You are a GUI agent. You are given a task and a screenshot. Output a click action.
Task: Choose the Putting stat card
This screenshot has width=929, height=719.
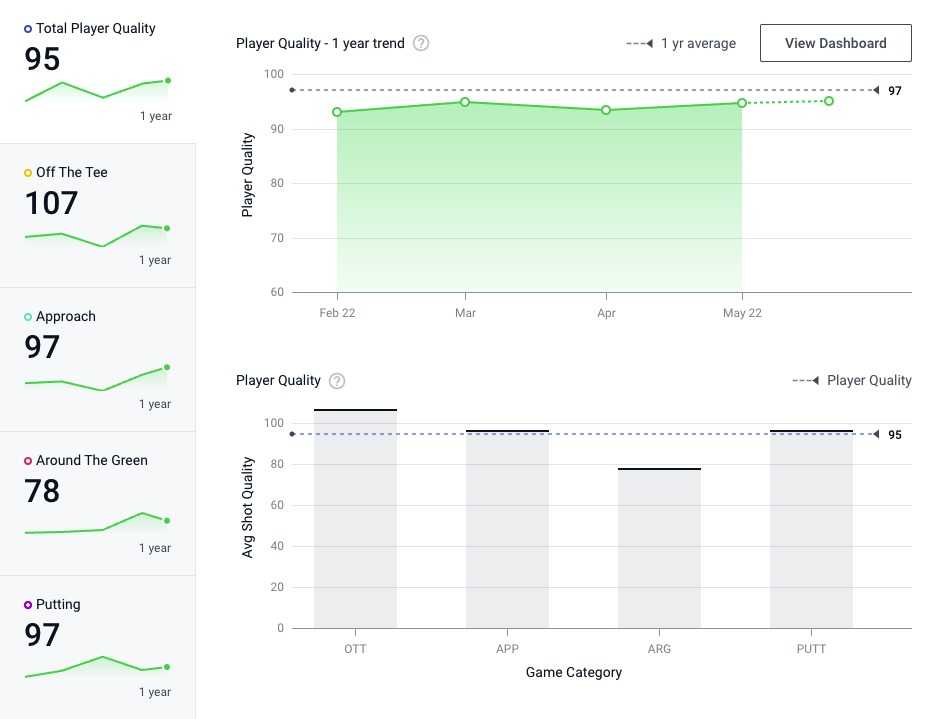pos(98,647)
